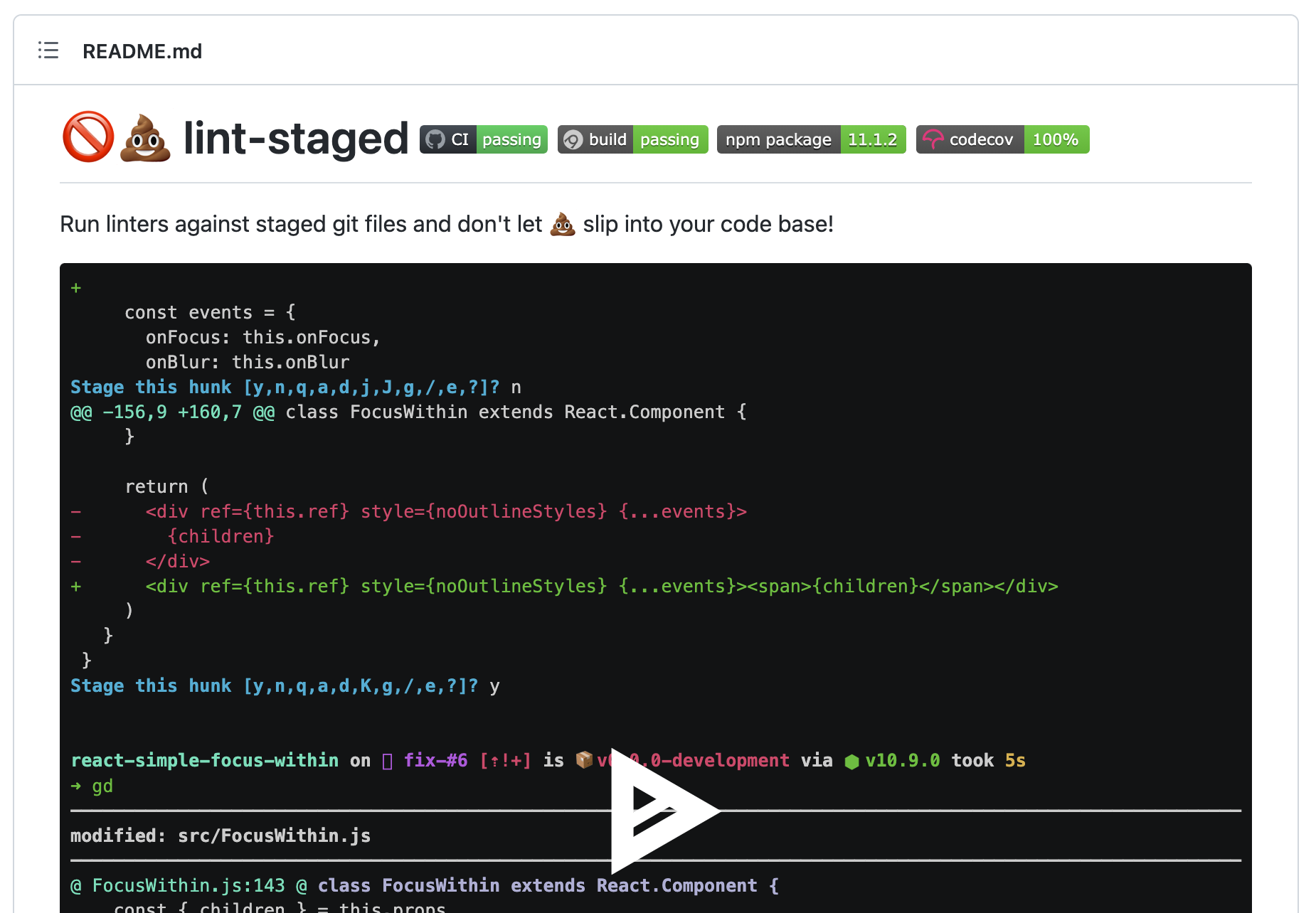Click the description line 'Run linters against staged git files'
The image size is (1316, 913).
point(447,224)
